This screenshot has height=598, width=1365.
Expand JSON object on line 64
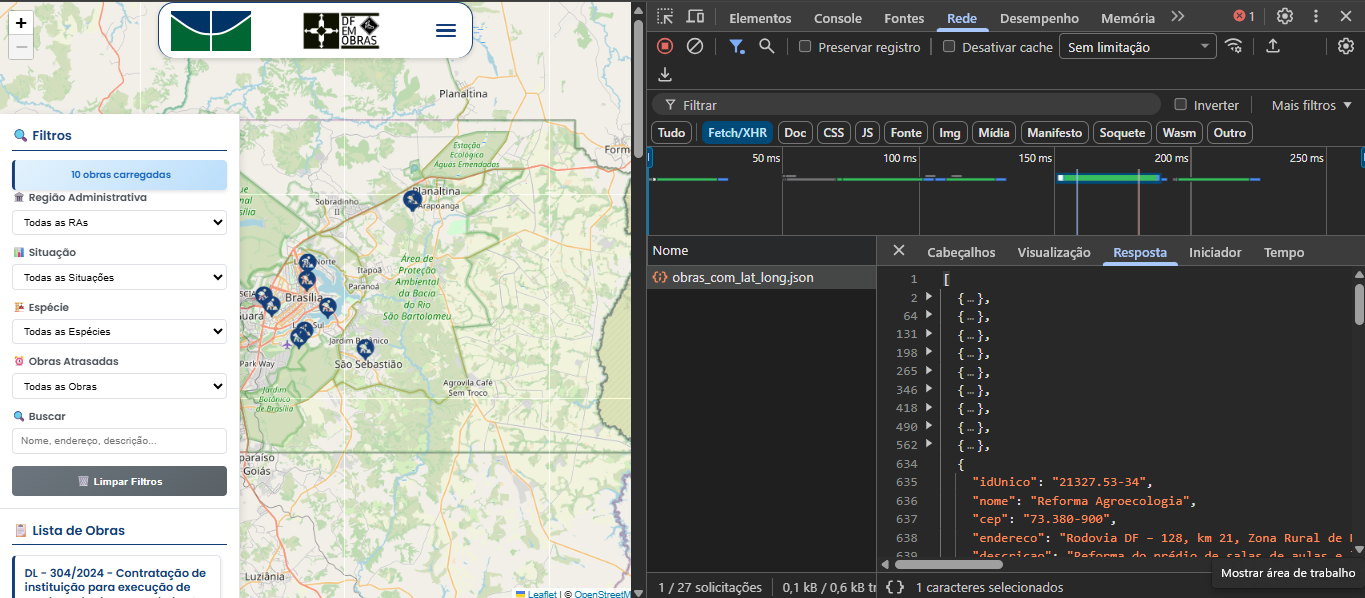click(929, 315)
